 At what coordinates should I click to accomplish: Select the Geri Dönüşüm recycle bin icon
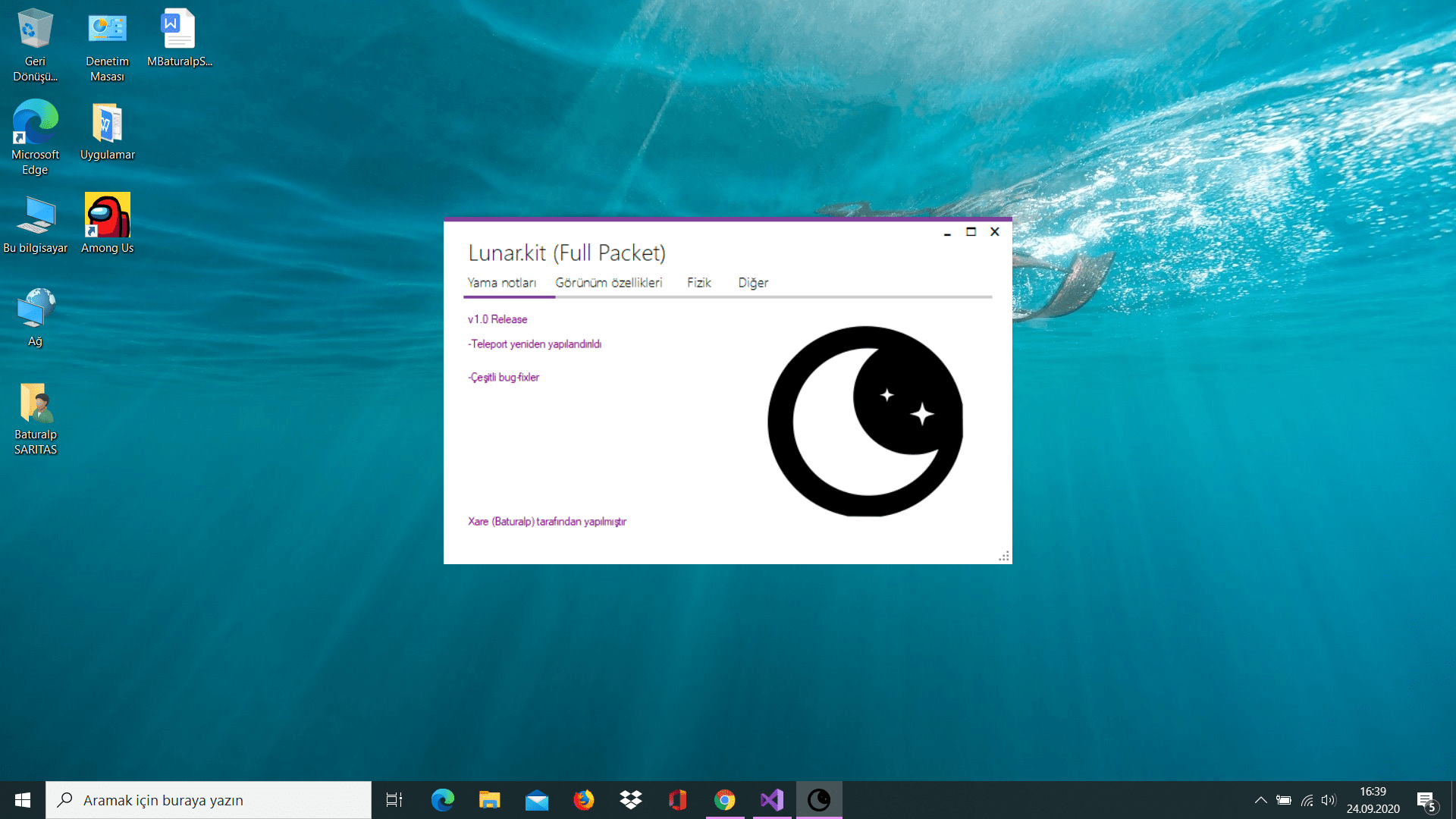(35, 45)
